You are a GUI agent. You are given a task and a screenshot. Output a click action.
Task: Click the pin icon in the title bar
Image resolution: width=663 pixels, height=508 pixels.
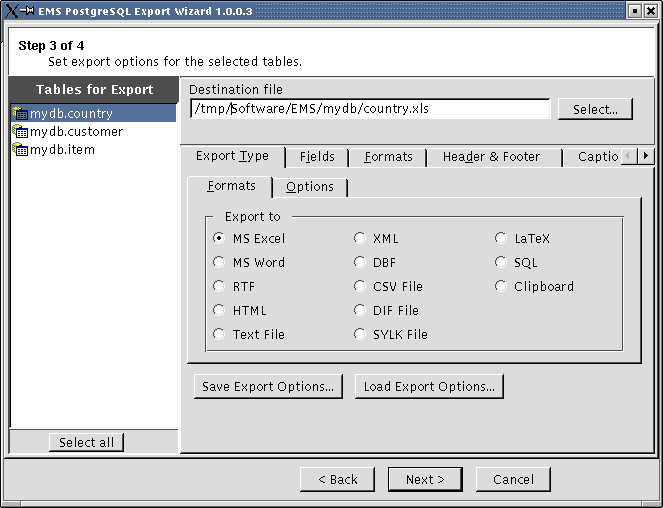27,10
